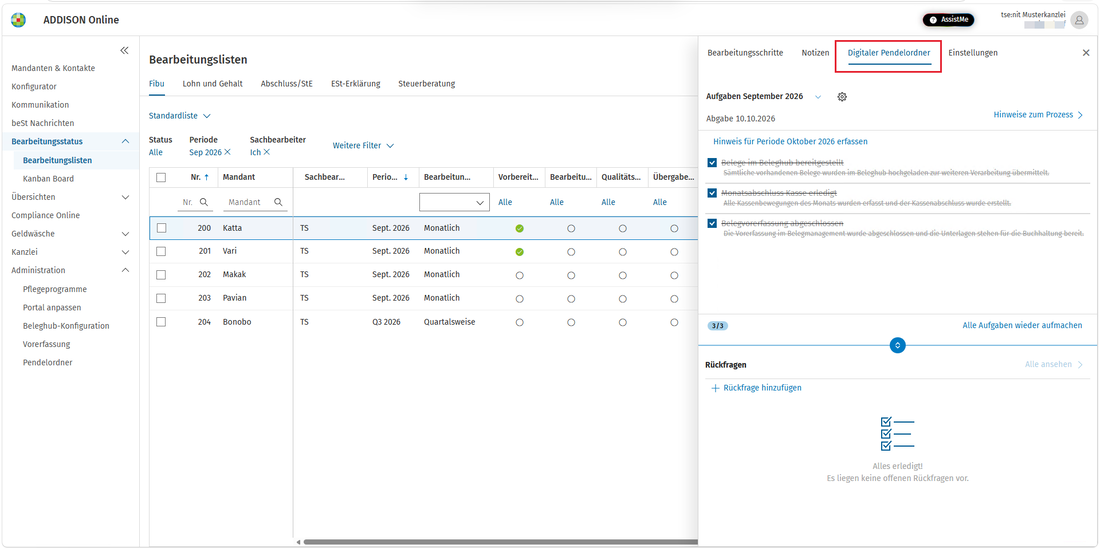Expand the Geldwäsche menu section

(126, 234)
